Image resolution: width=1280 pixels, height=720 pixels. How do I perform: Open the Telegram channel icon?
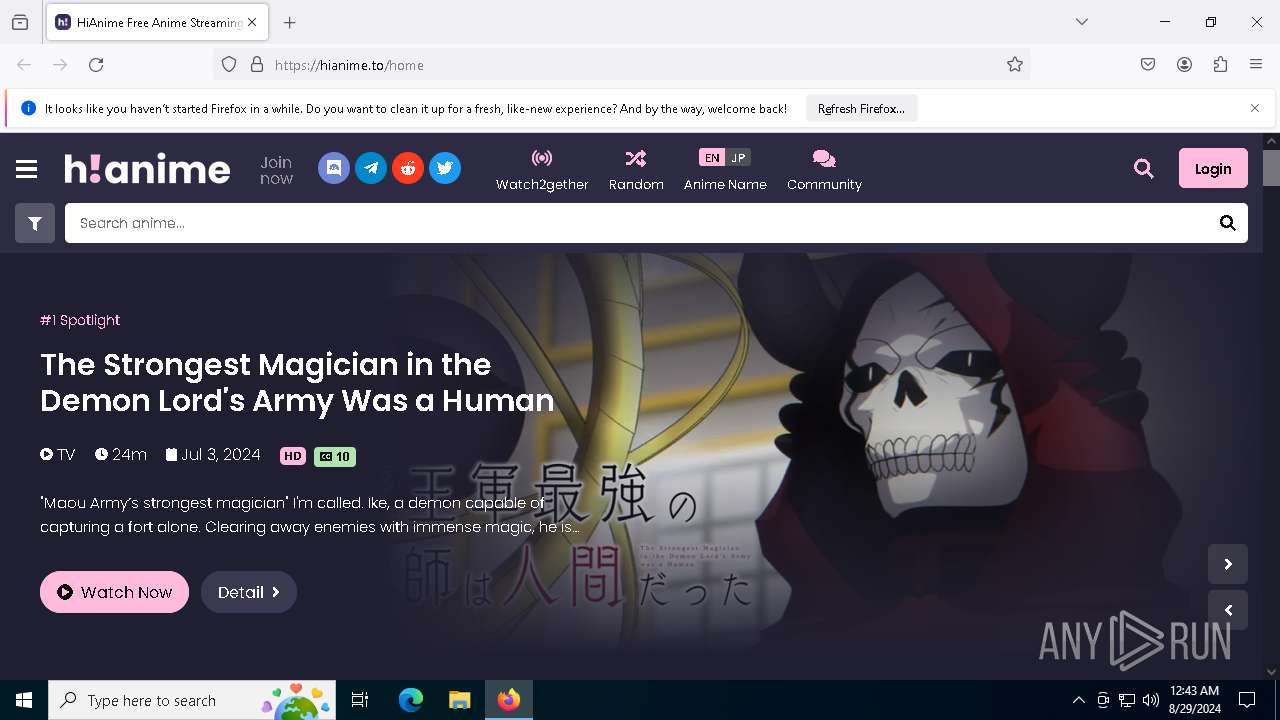[x=371, y=168]
